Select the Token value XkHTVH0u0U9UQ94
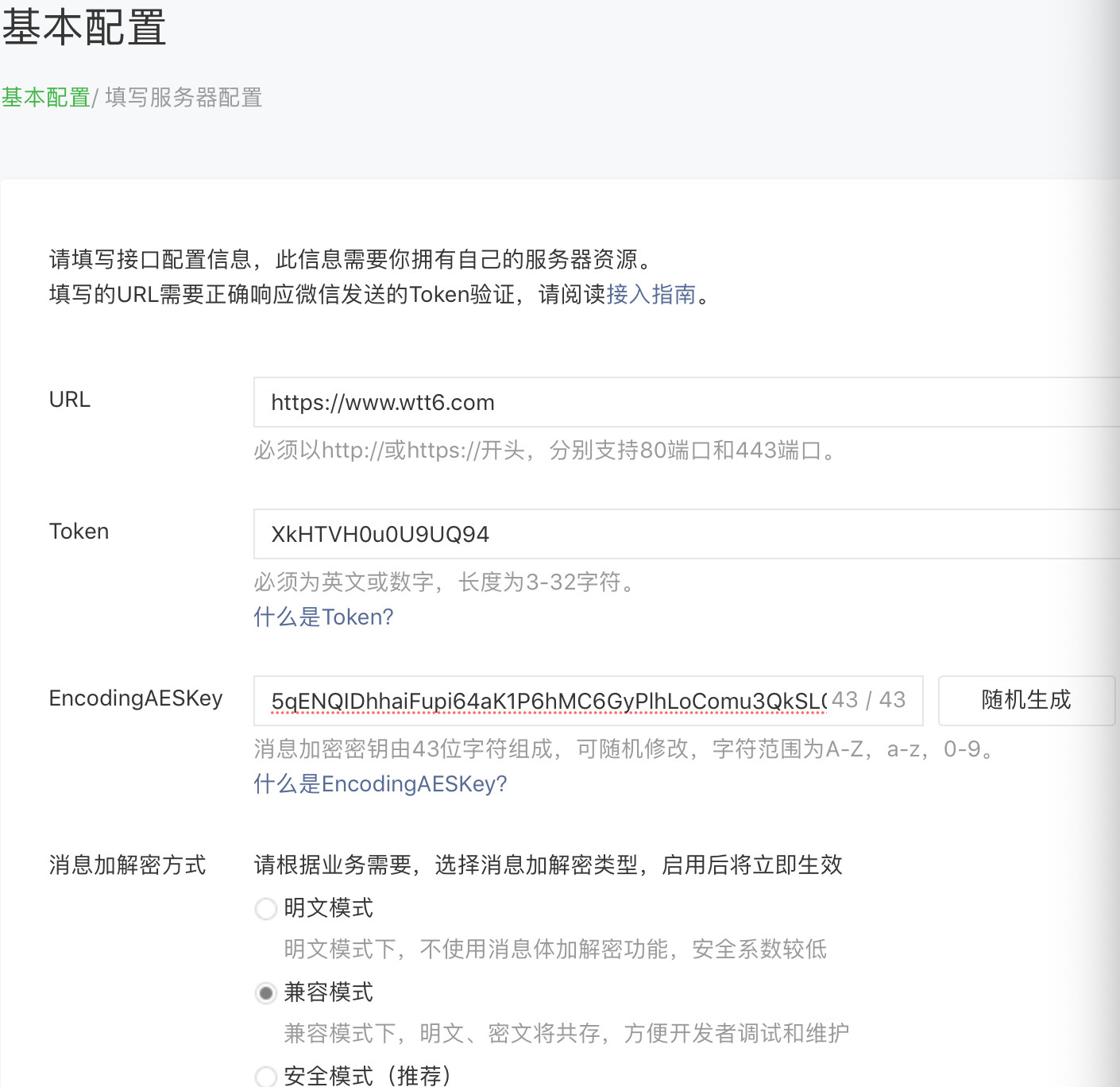The width and height of the screenshot is (1120, 1087). coord(378,534)
